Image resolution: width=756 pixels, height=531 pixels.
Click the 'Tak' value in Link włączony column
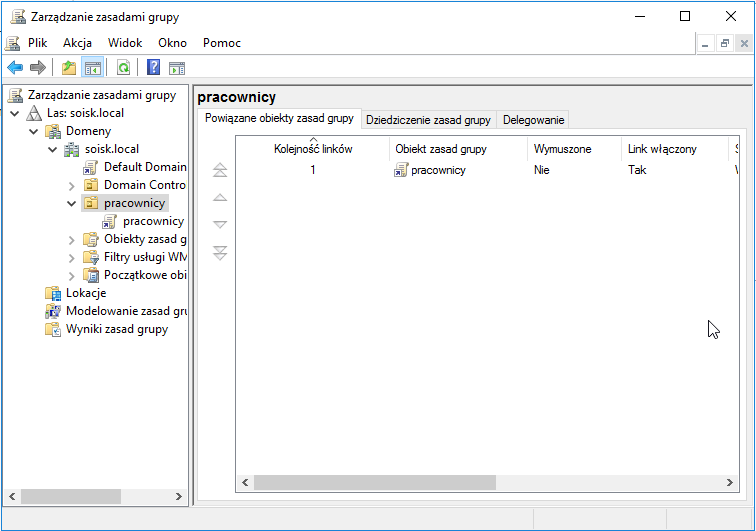click(x=637, y=170)
